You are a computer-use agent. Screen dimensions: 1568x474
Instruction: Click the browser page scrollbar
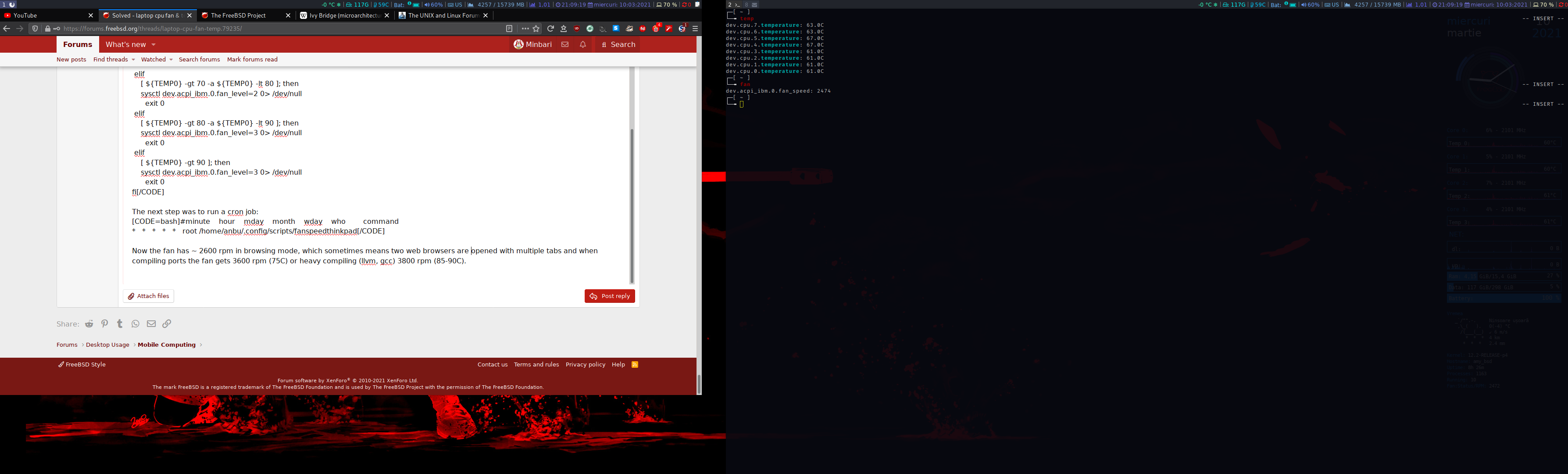(699, 384)
